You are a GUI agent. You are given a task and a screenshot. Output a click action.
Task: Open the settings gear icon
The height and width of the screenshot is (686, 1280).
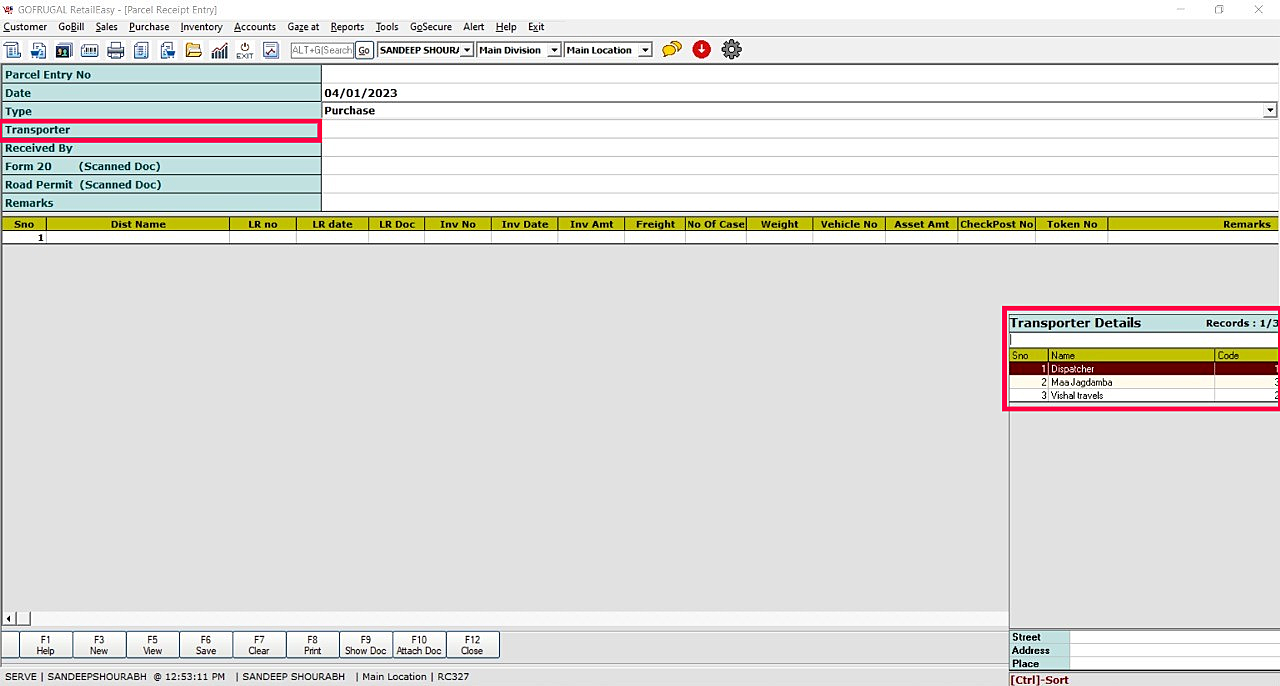point(731,49)
